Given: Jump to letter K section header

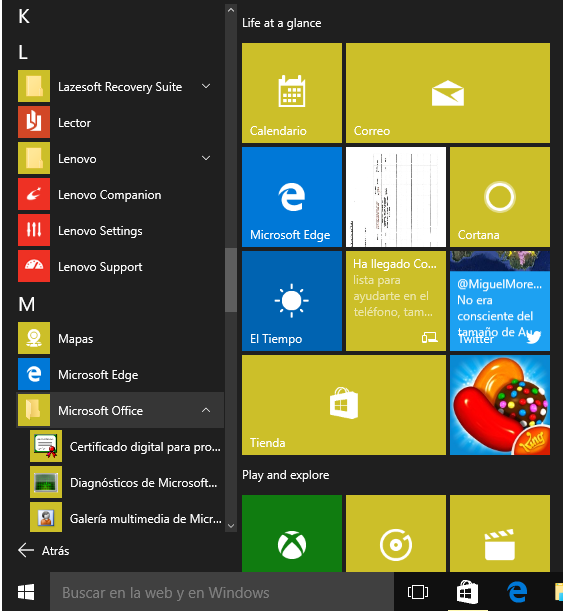Looking at the screenshot, I should pyautogui.click(x=24, y=16).
